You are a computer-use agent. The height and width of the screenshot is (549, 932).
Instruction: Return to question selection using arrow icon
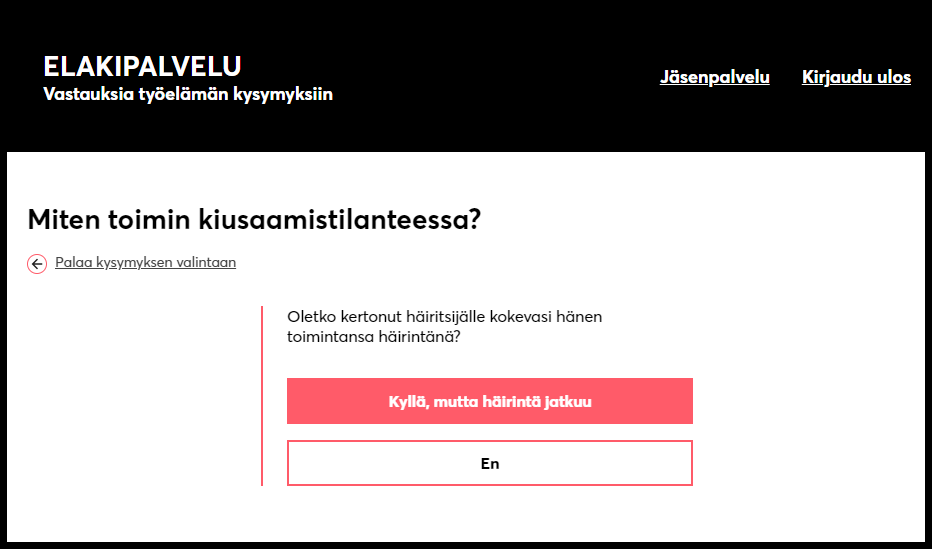click(x=37, y=264)
